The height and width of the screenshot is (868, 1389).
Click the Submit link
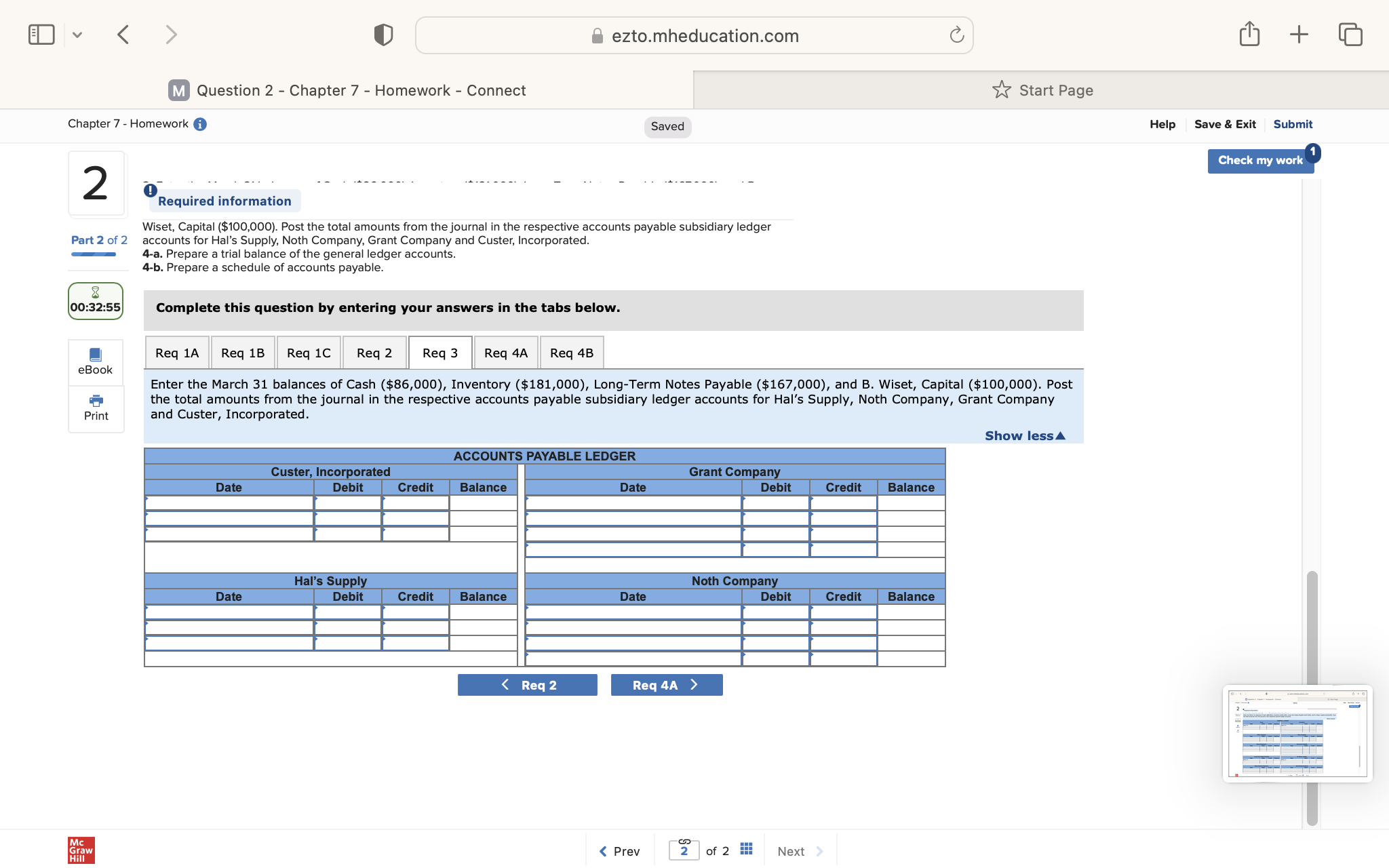pos(1291,123)
